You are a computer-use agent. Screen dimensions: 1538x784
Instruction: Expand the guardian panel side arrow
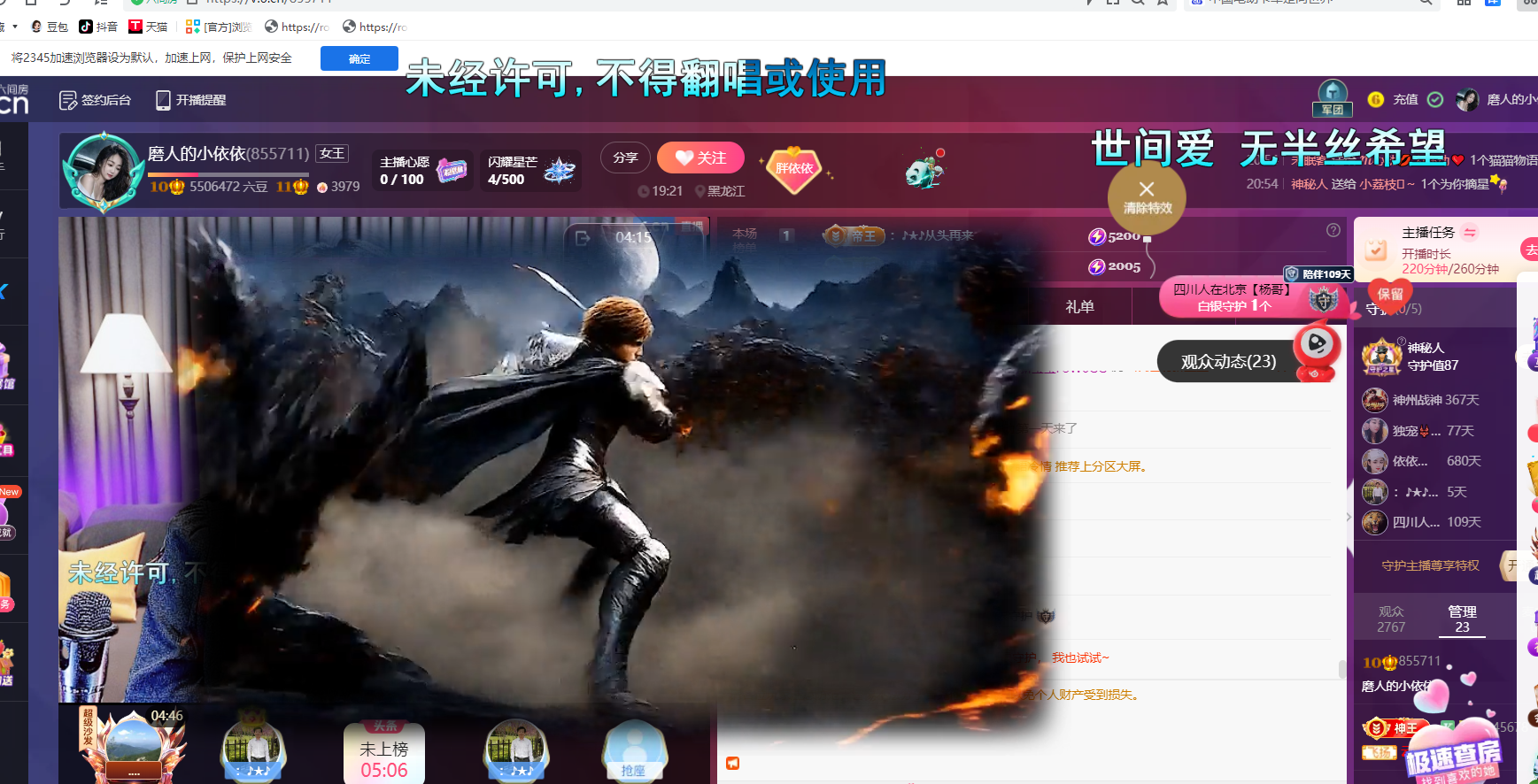click(1349, 517)
